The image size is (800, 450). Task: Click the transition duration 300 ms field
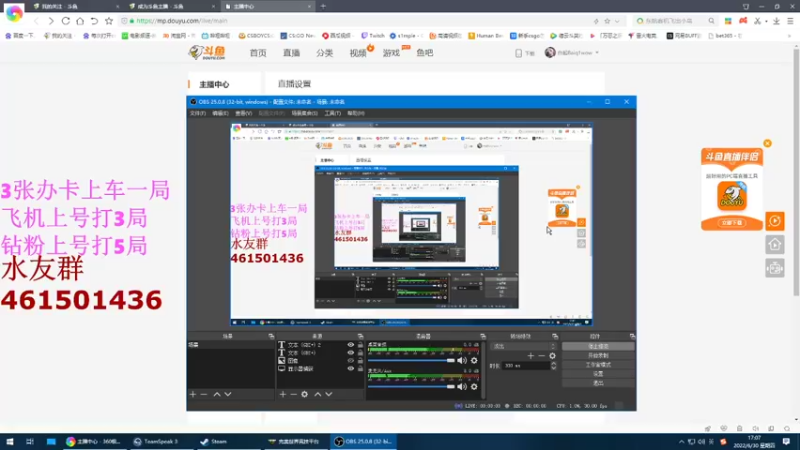click(x=525, y=366)
